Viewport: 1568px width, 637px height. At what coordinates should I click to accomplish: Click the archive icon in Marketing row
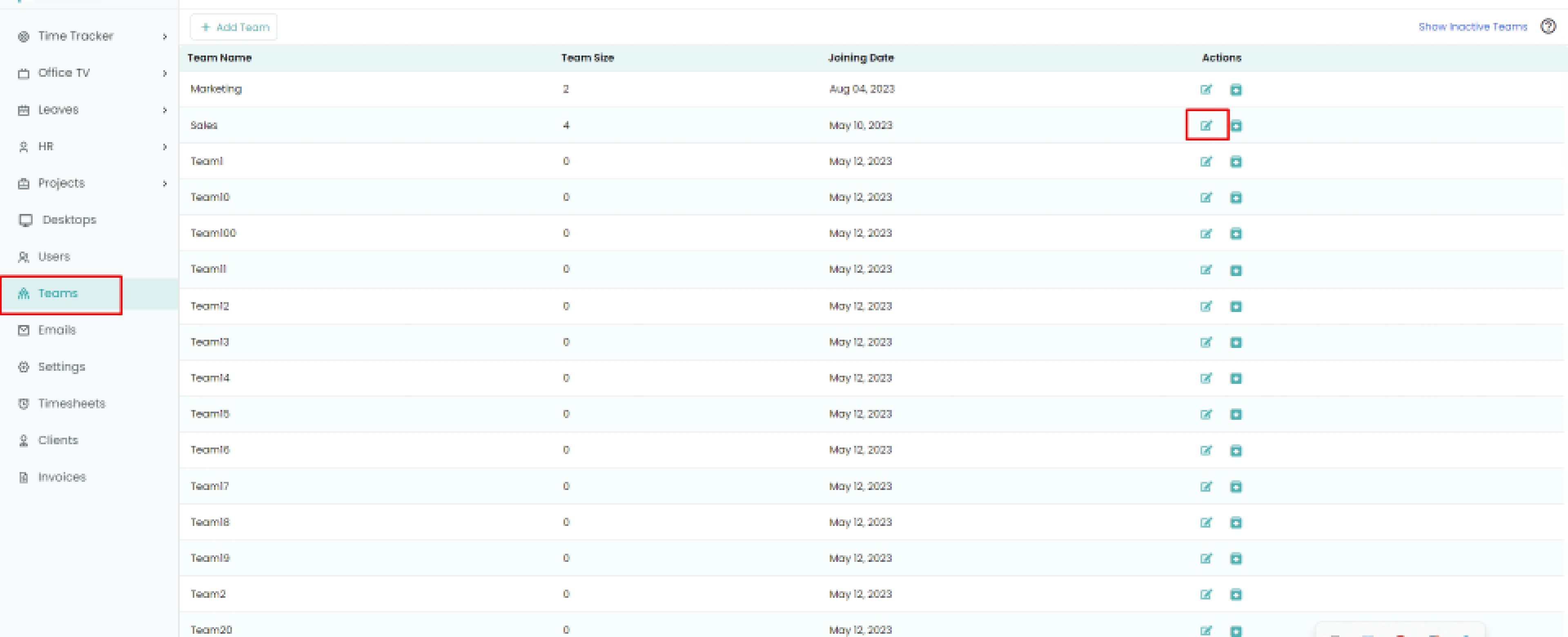point(1236,89)
